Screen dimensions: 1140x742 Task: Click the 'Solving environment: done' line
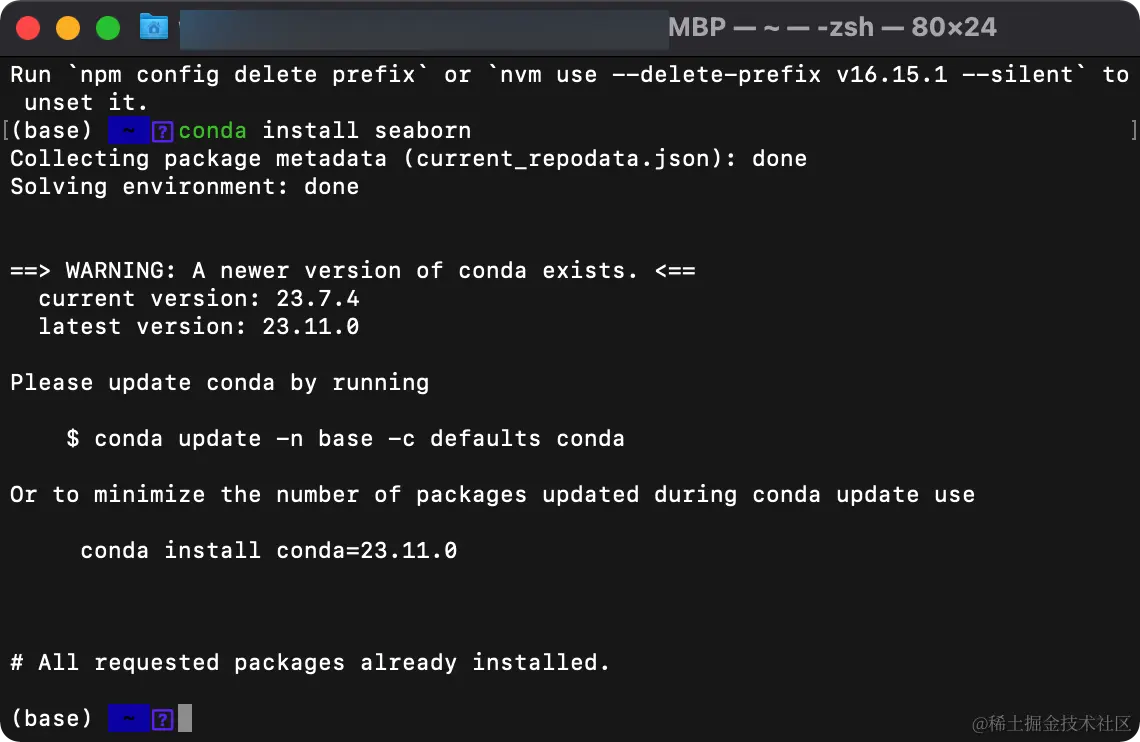(184, 187)
